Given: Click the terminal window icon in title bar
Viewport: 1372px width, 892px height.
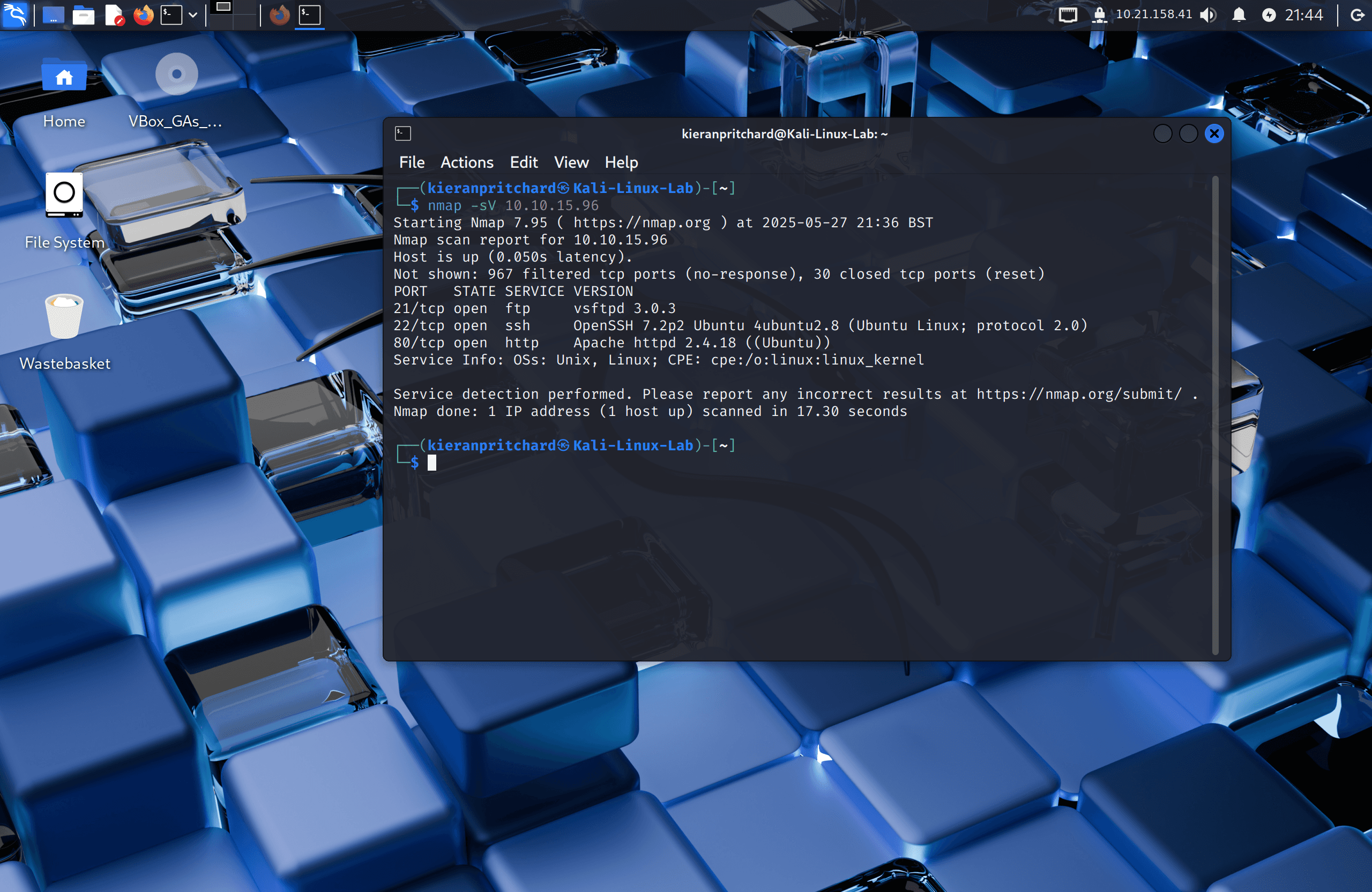Looking at the screenshot, I should (402, 134).
